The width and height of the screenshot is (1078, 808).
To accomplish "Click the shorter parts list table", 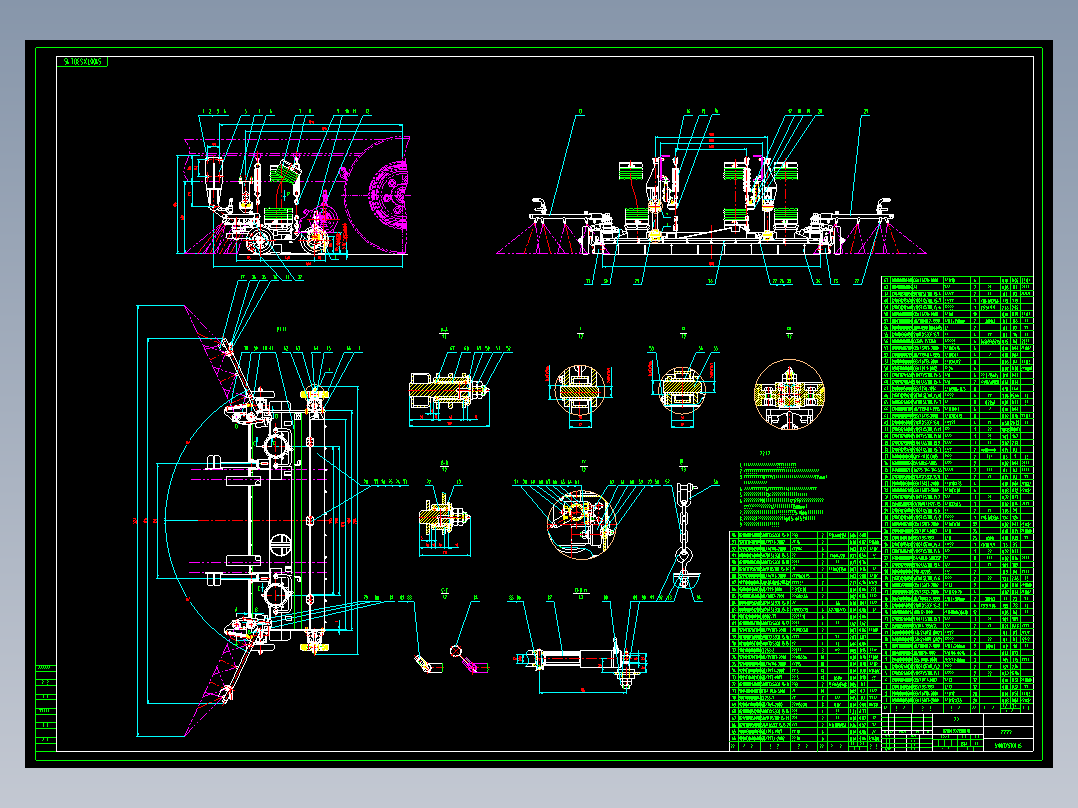I will 805,640.
